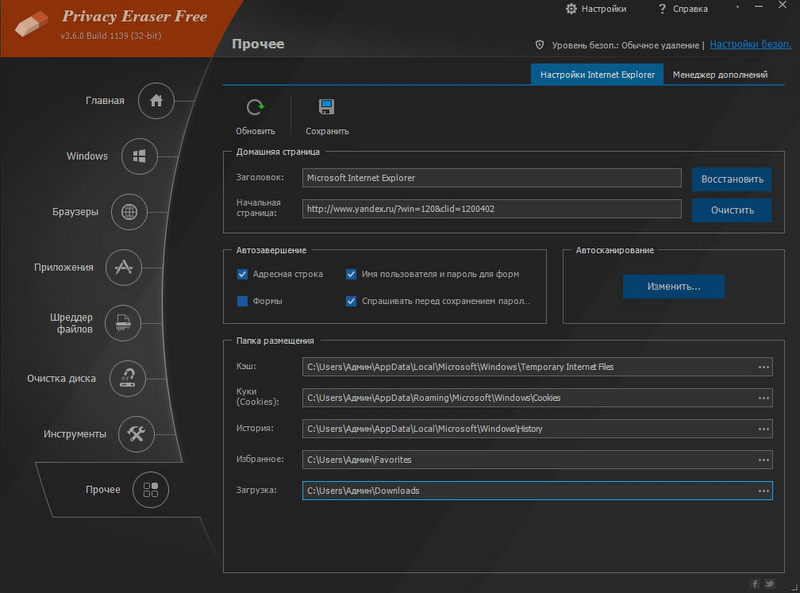Screen dimensions: 800x593
Task: Click the Прочее label in the sidebar
Action: click(103, 489)
